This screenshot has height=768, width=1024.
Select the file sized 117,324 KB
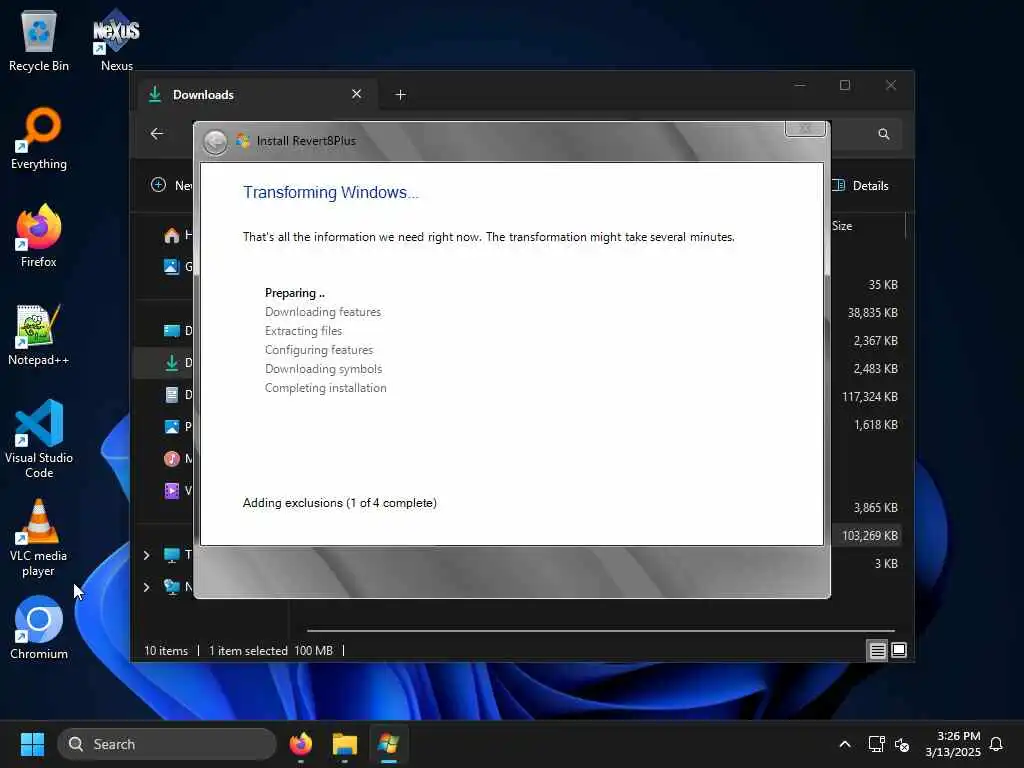tap(869, 397)
